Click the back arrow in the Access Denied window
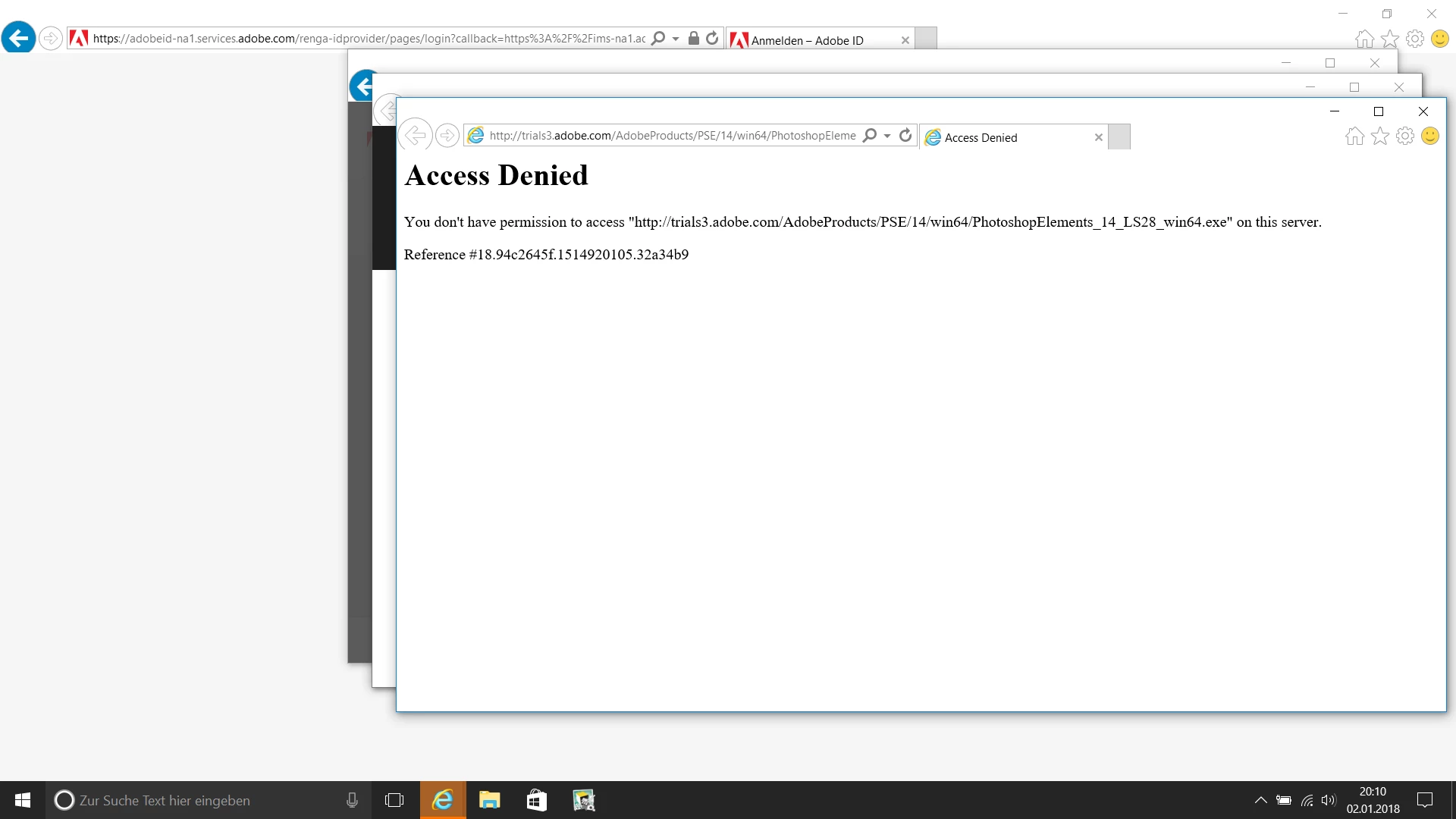This screenshot has width=1456, height=819. (x=415, y=136)
